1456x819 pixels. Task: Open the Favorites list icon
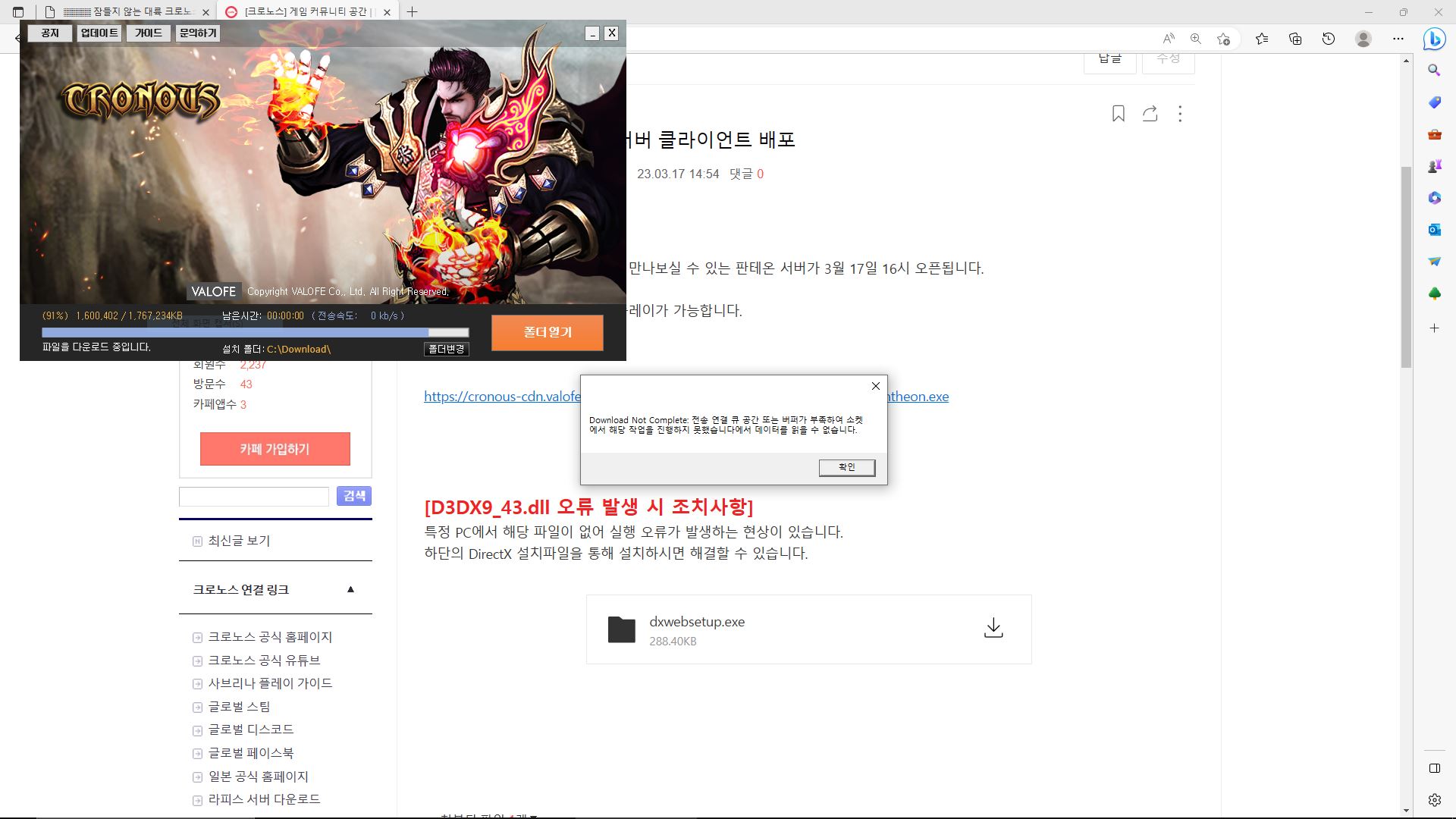1262,39
